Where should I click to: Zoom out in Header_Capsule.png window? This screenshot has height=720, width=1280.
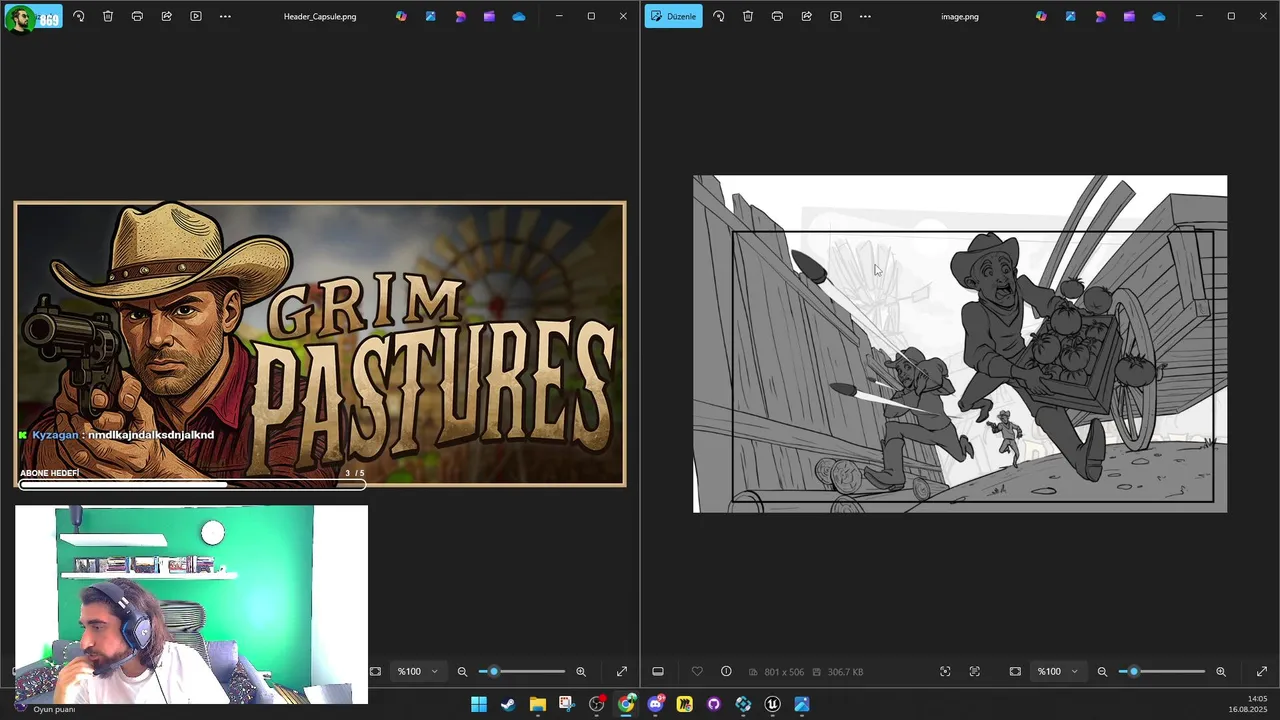(462, 671)
